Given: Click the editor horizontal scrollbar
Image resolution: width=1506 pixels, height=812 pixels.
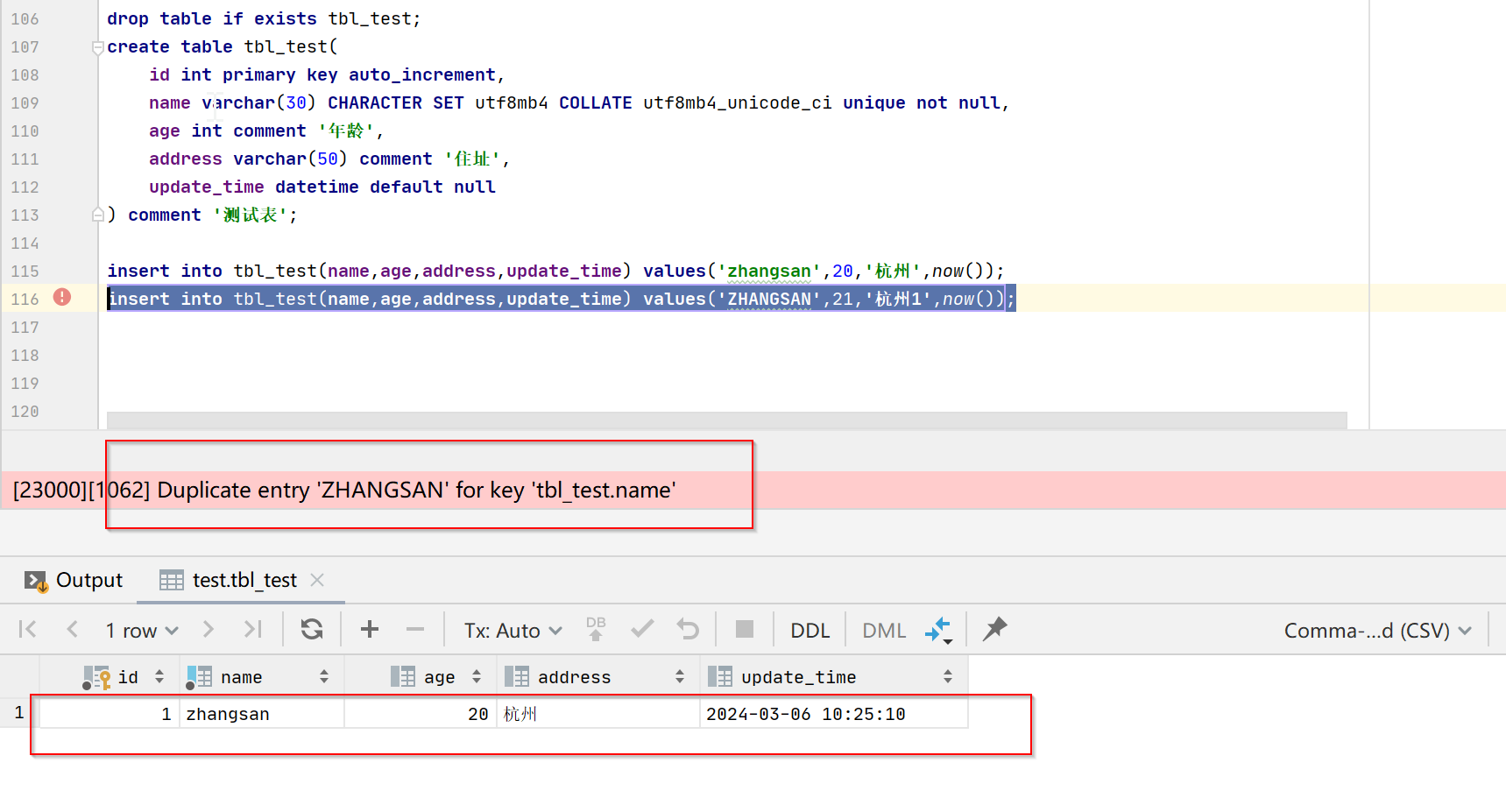Looking at the screenshot, I should 726,420.
